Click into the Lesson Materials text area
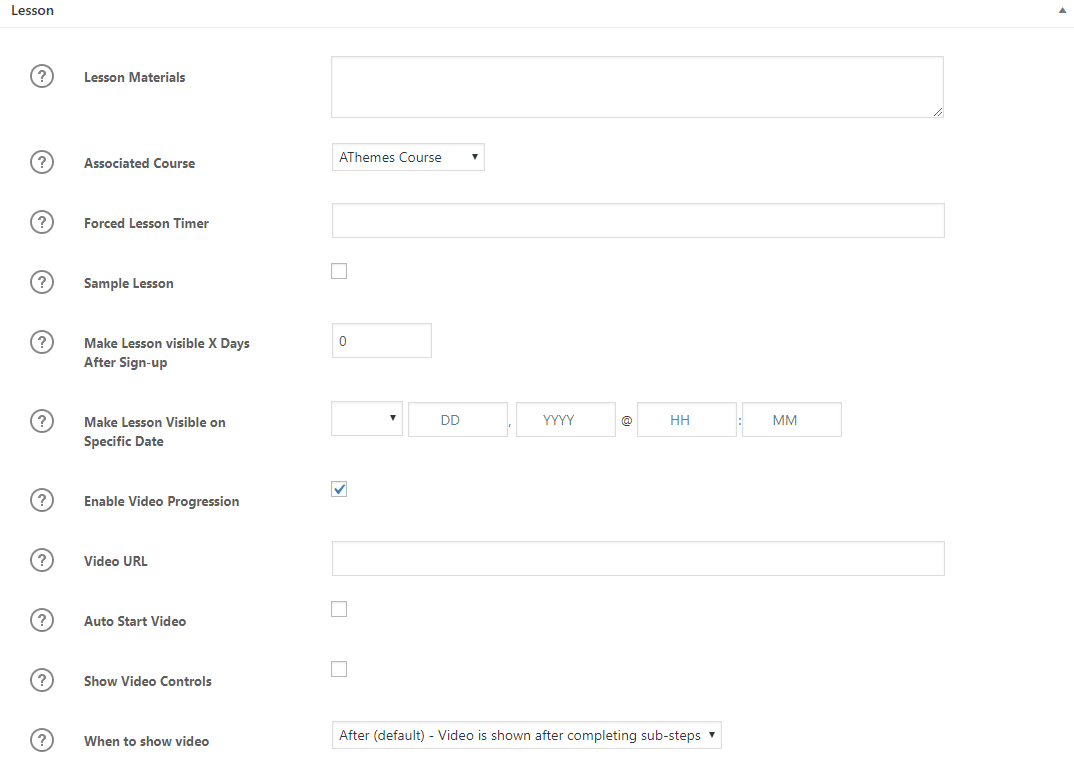The image size is (1074, 774). pyautogui.click(x=637, y=87)
